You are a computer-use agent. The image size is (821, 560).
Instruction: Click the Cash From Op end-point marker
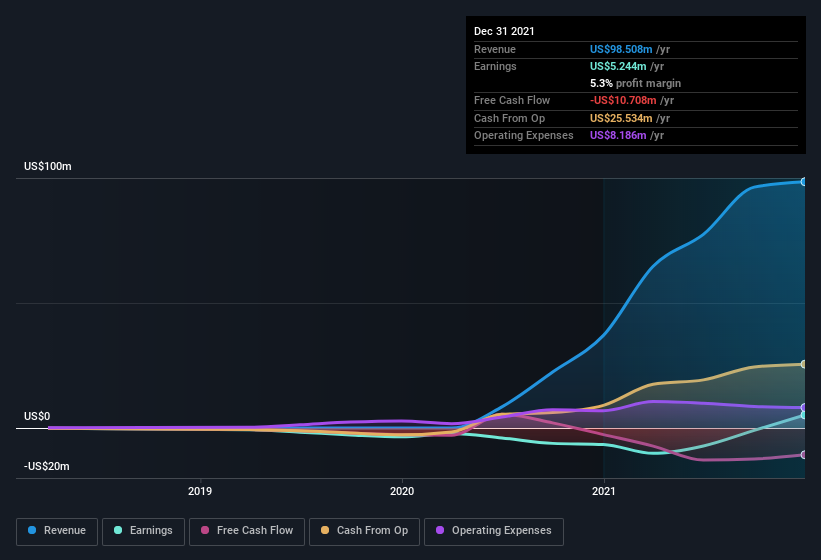pos(804,364)
